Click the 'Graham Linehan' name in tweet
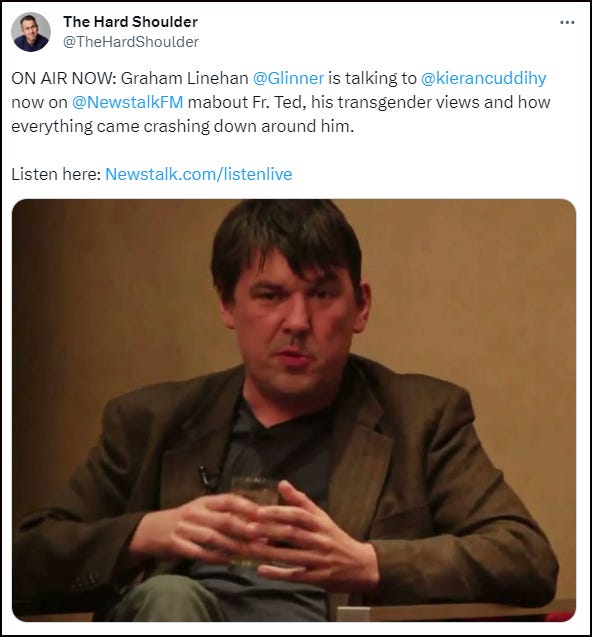 [184, 78]
